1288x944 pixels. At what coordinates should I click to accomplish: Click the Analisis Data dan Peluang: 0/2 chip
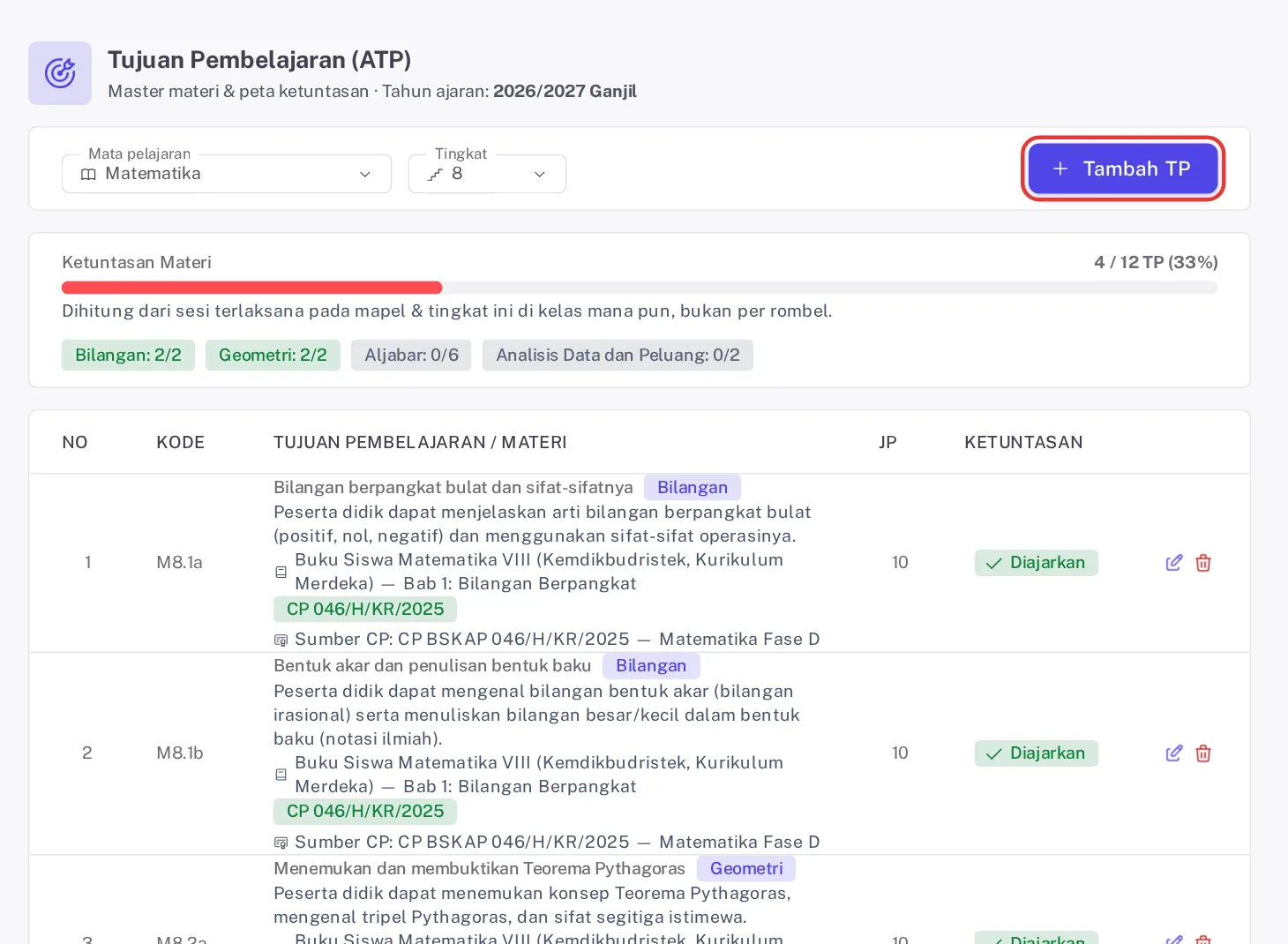(x=618, y=355)
